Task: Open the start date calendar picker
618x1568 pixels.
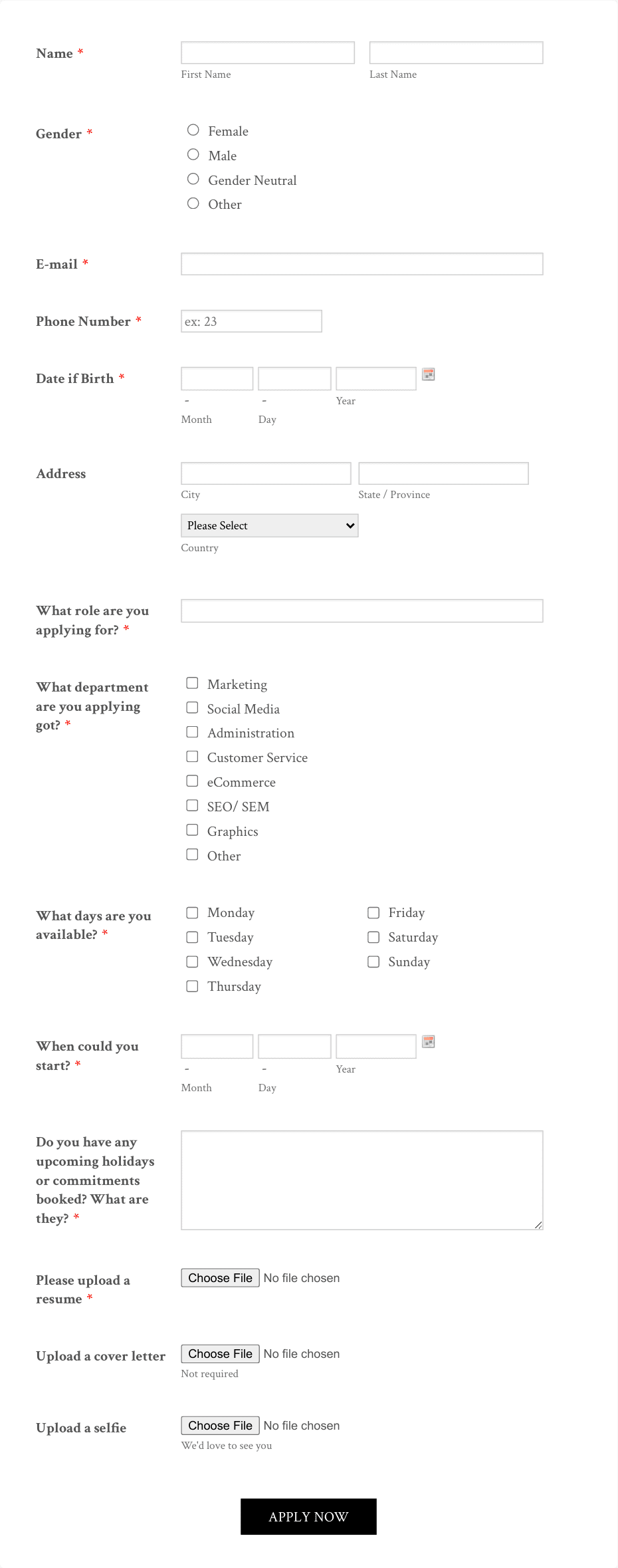Action: pos(429,1042)
